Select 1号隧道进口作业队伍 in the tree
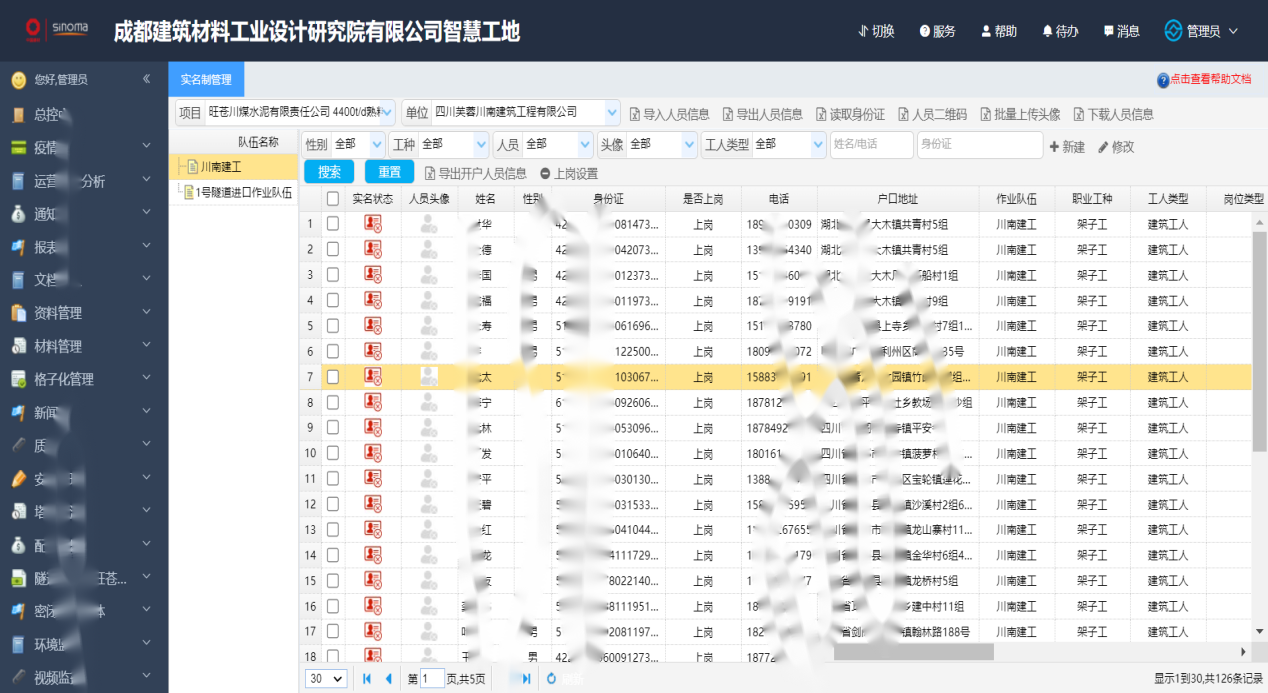This screenshot has height=693, width=1268. tap(243, 194)
